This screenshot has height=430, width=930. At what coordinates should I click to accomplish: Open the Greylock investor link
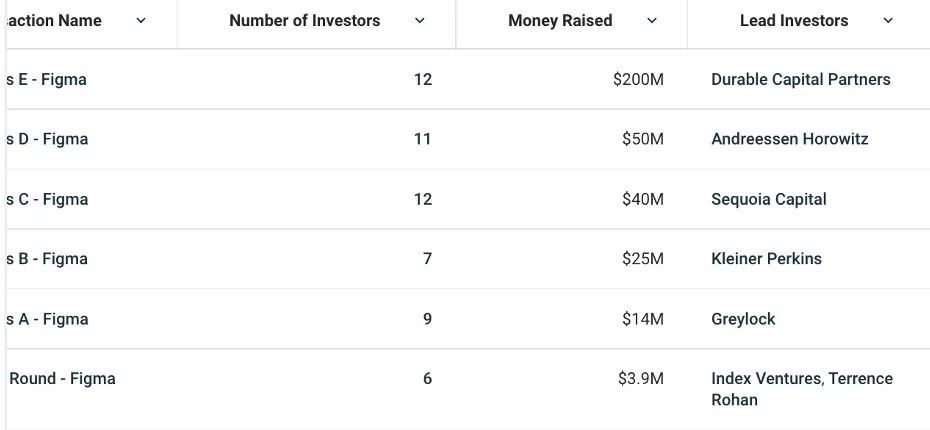[743, 319]
